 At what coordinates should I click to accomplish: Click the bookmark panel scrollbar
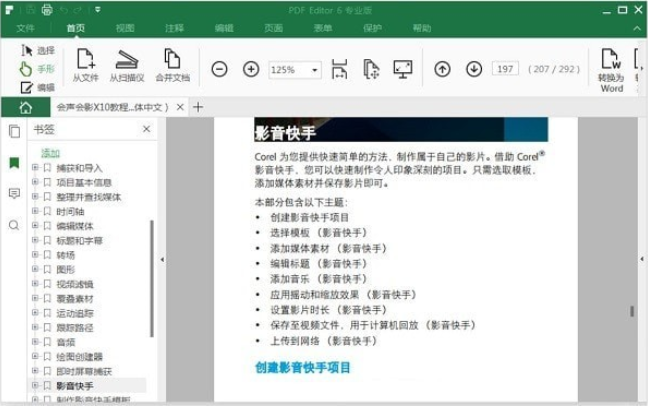coord(152,278)
